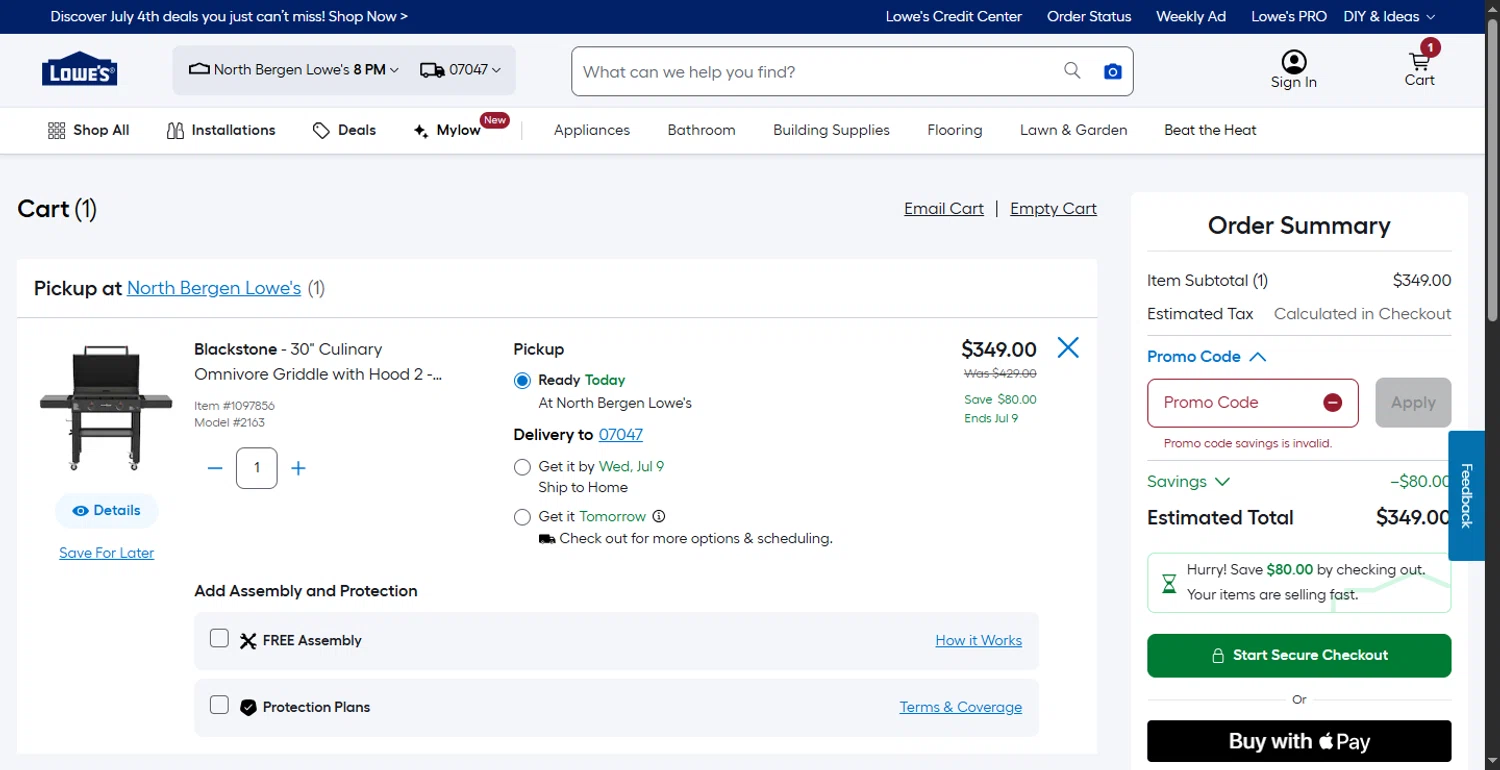The width and height of the screenshot is (1500, 770).
Task: Open Order Status link
Action: point(1089,16)
